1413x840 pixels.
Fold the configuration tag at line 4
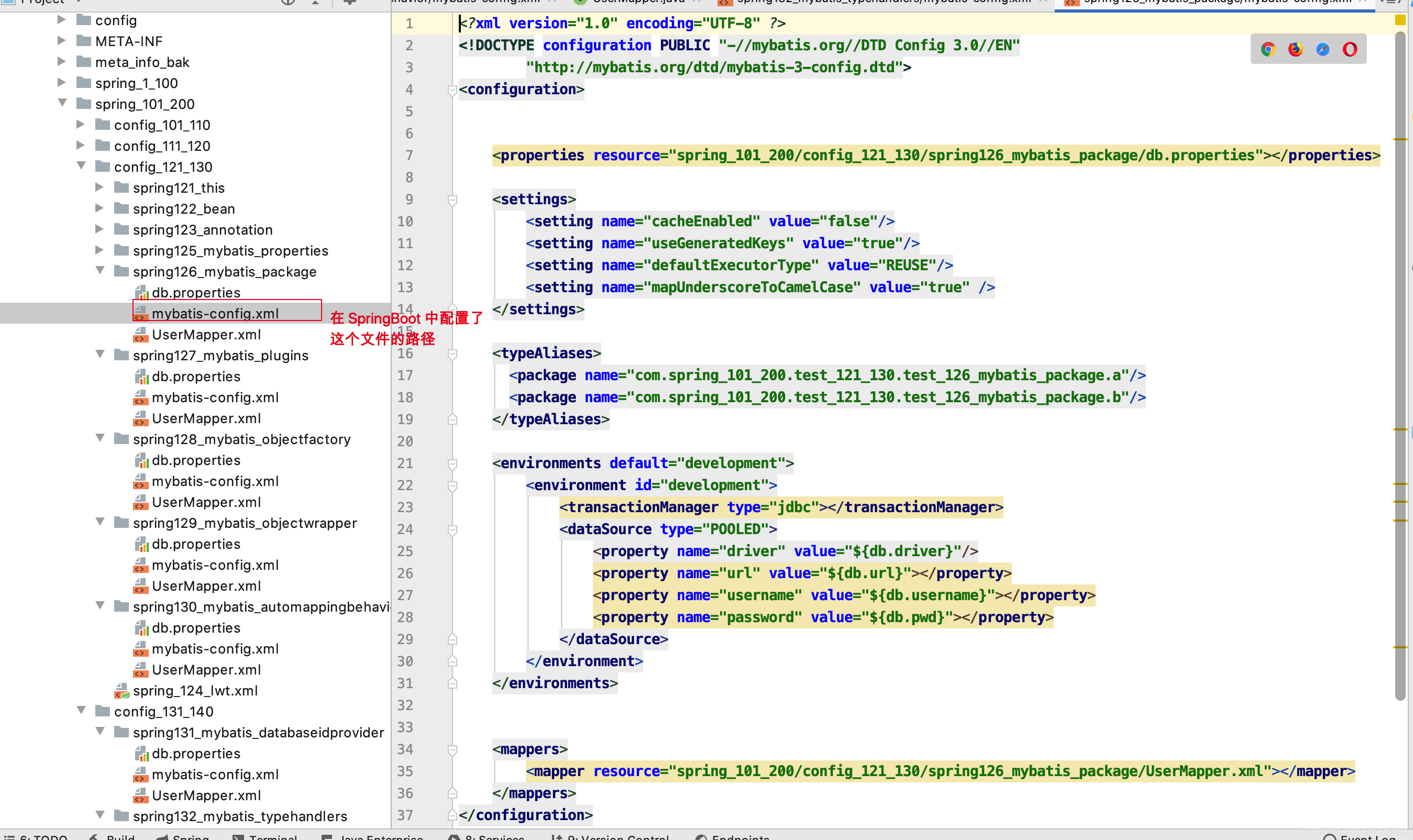pos(452,90)
